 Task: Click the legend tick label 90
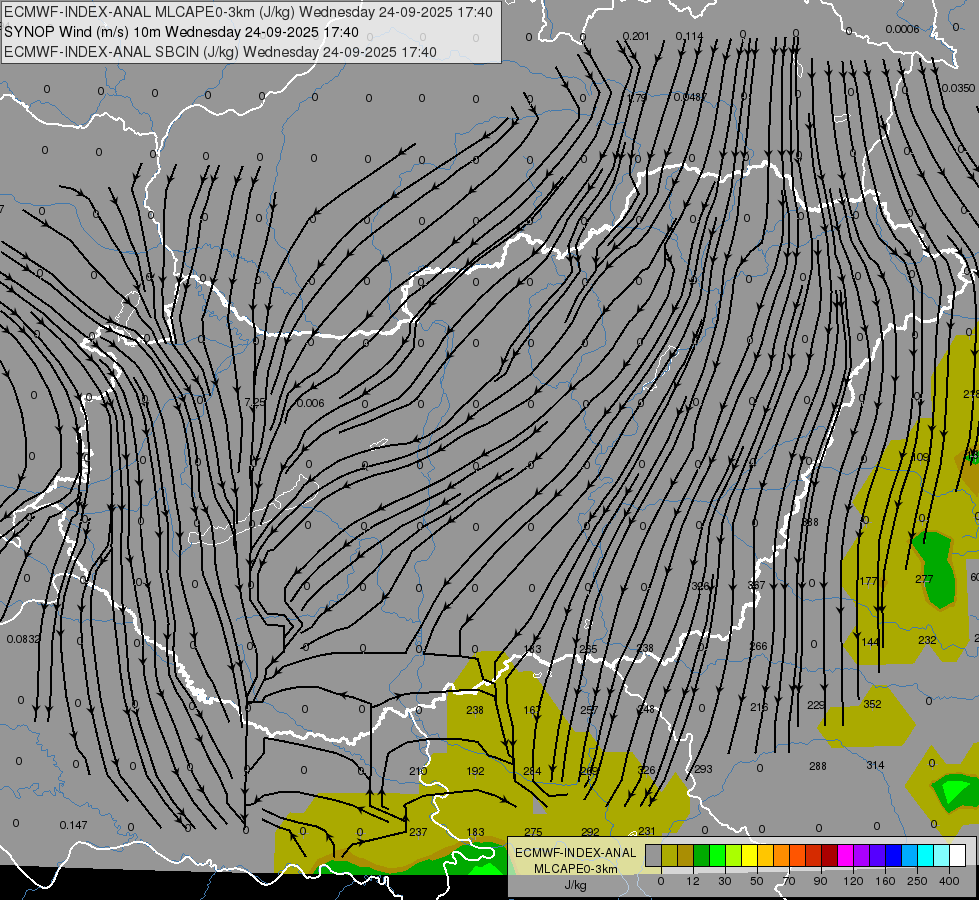tap(820, 881)
